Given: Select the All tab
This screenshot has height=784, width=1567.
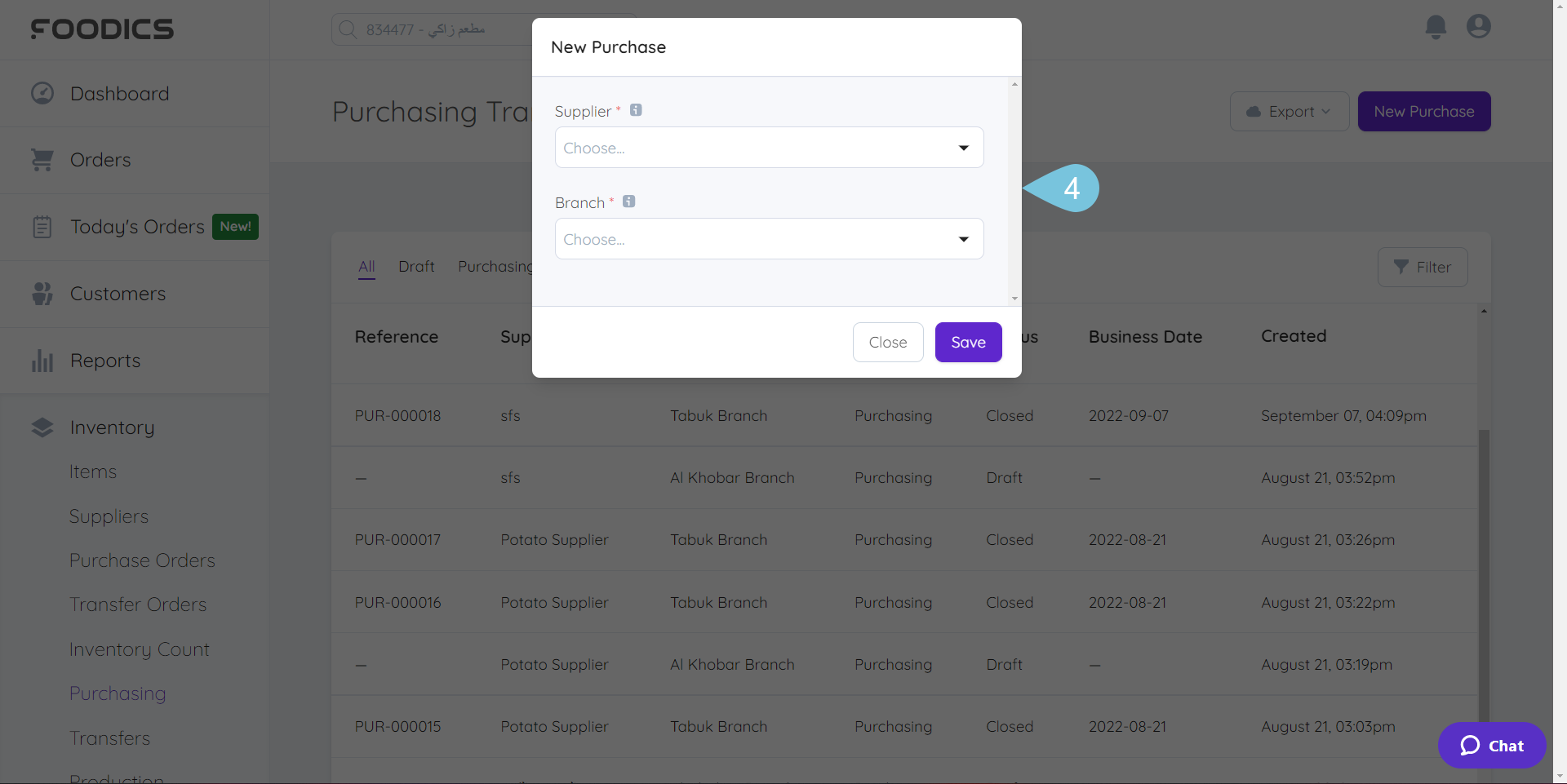Looking at the screenshot, I should point(366,266).
